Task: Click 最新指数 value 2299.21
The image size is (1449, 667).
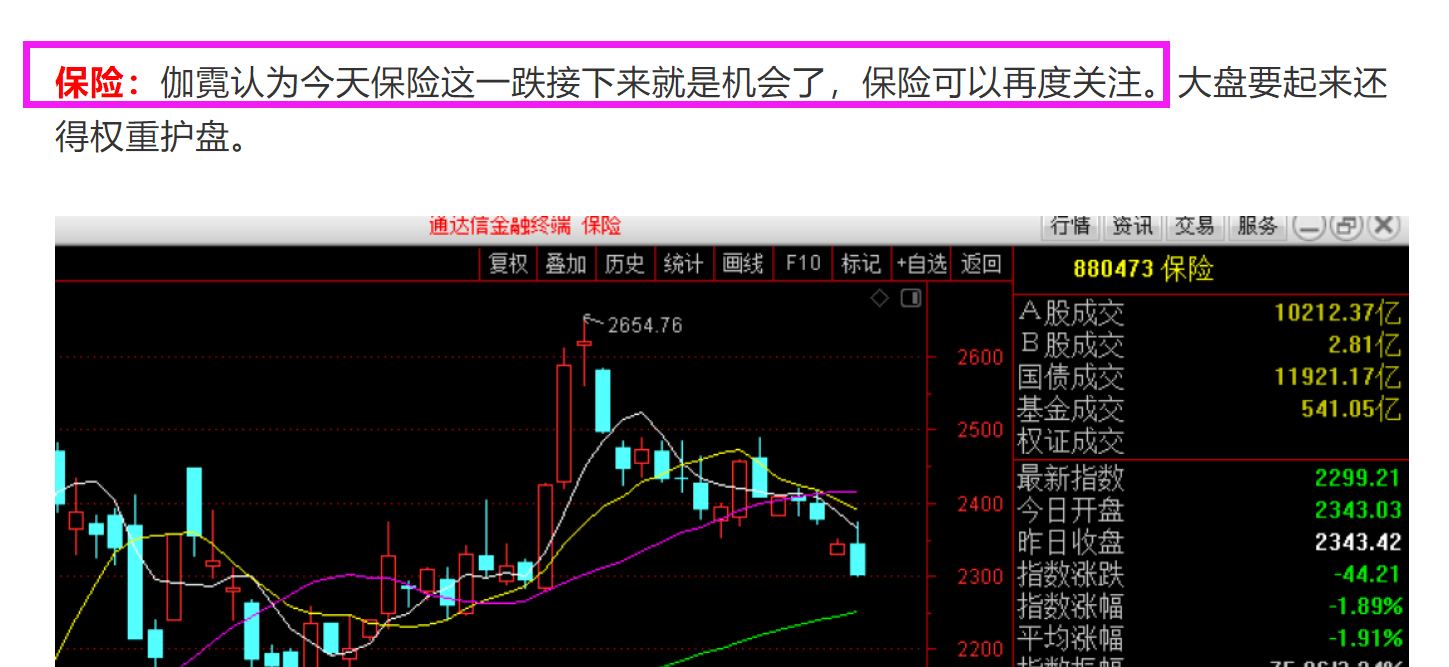Action: [1358, 478]
